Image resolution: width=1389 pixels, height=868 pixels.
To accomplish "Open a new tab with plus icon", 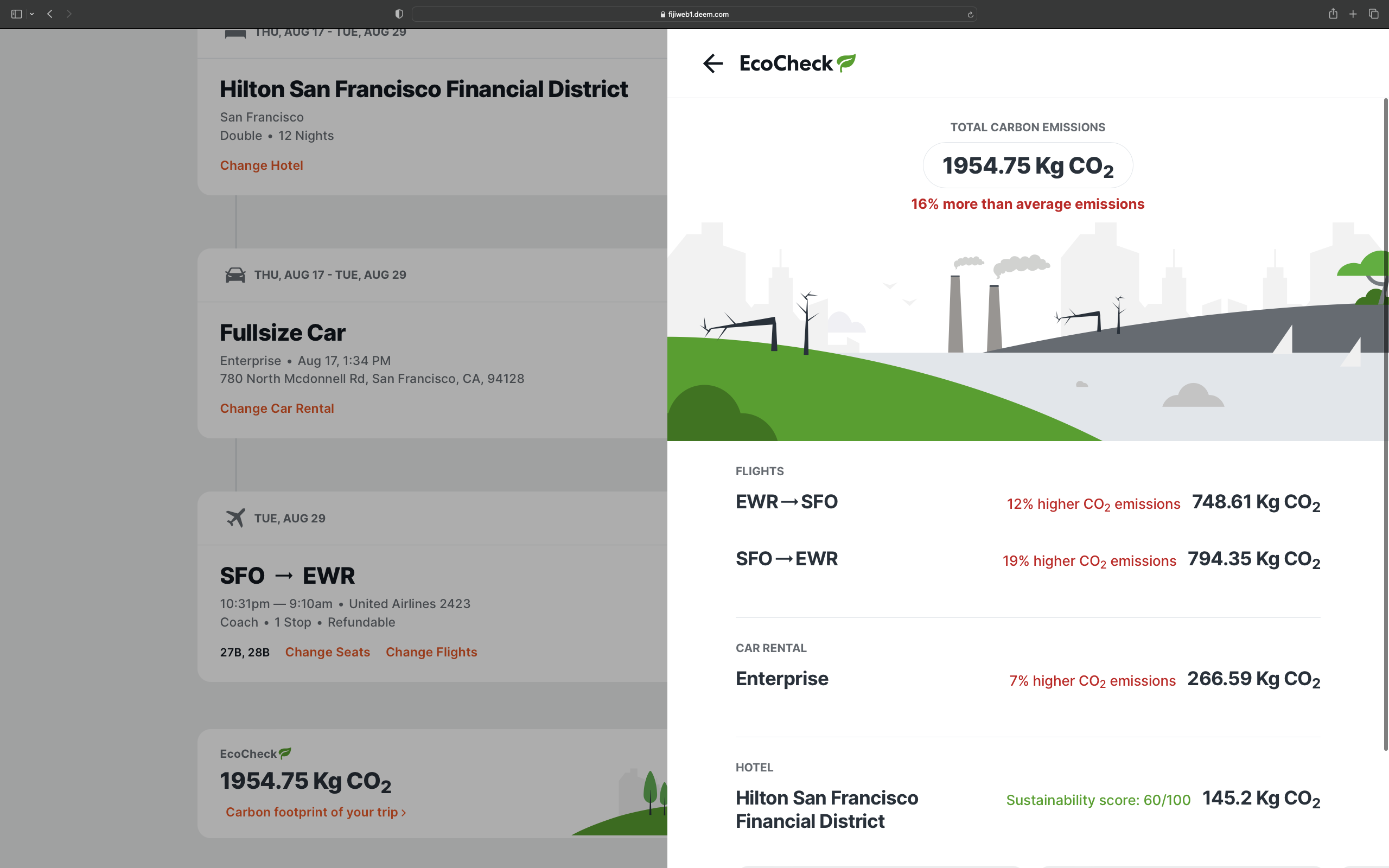I will [1353, 14].
